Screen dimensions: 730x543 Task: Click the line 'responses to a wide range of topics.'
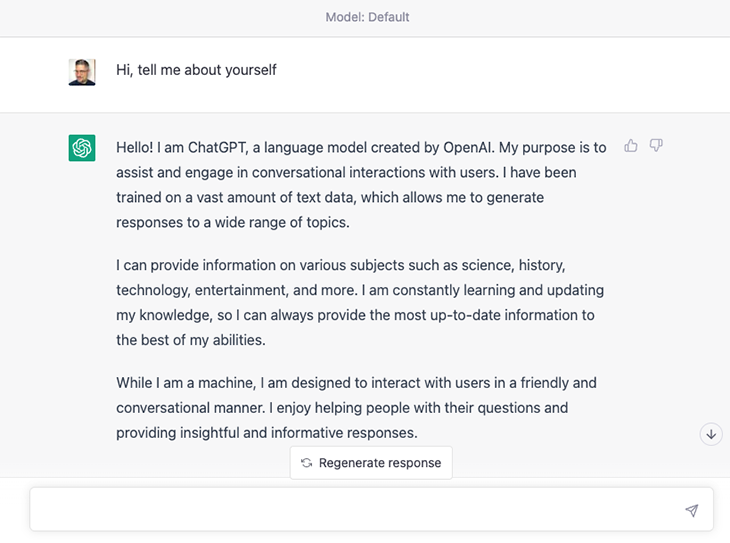click(x=232, y=223)
